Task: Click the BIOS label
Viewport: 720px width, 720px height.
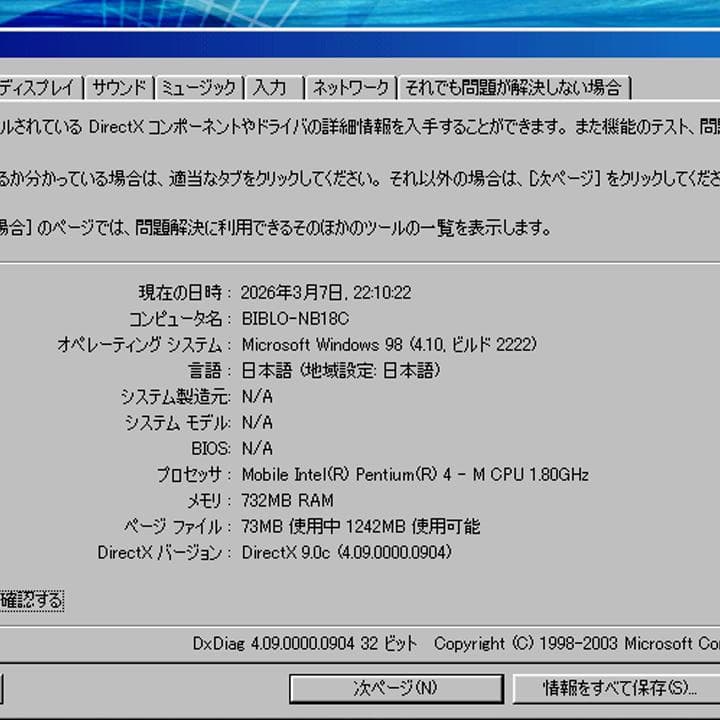Action: pyautogui.click(x=211, y=449)
